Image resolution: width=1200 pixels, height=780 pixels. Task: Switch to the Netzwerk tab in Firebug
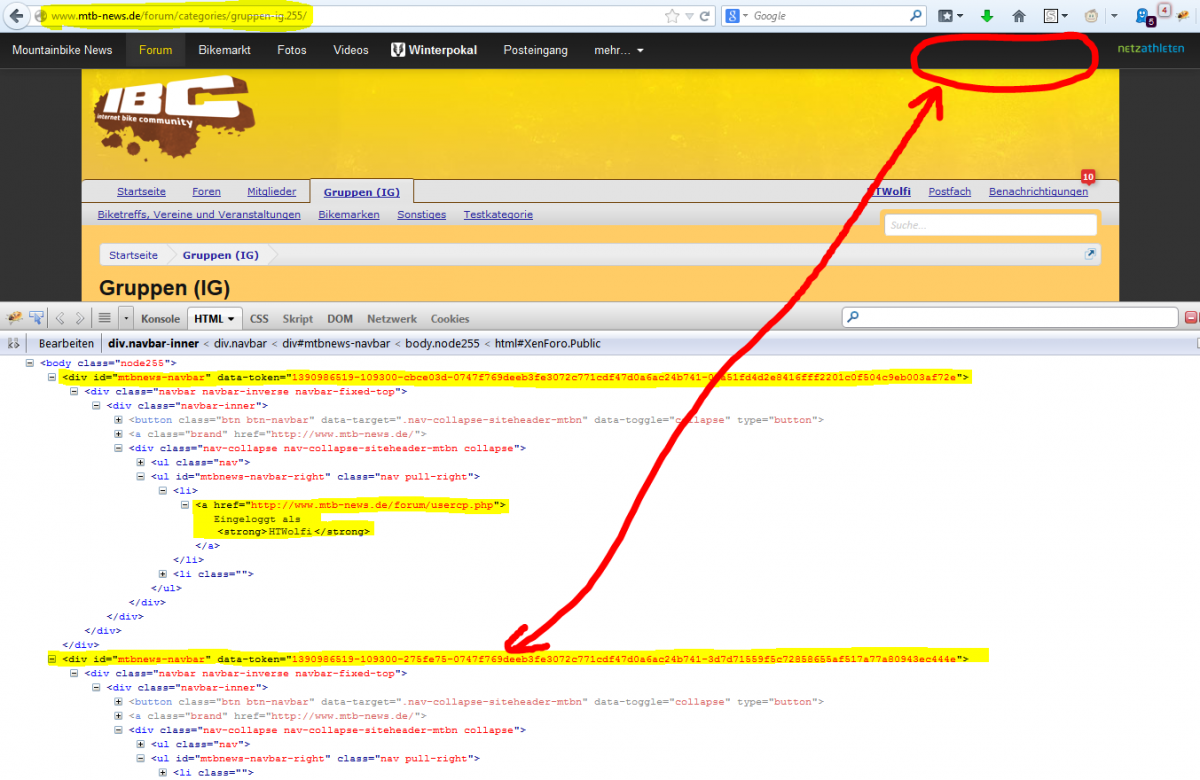(x=391, y=319)
